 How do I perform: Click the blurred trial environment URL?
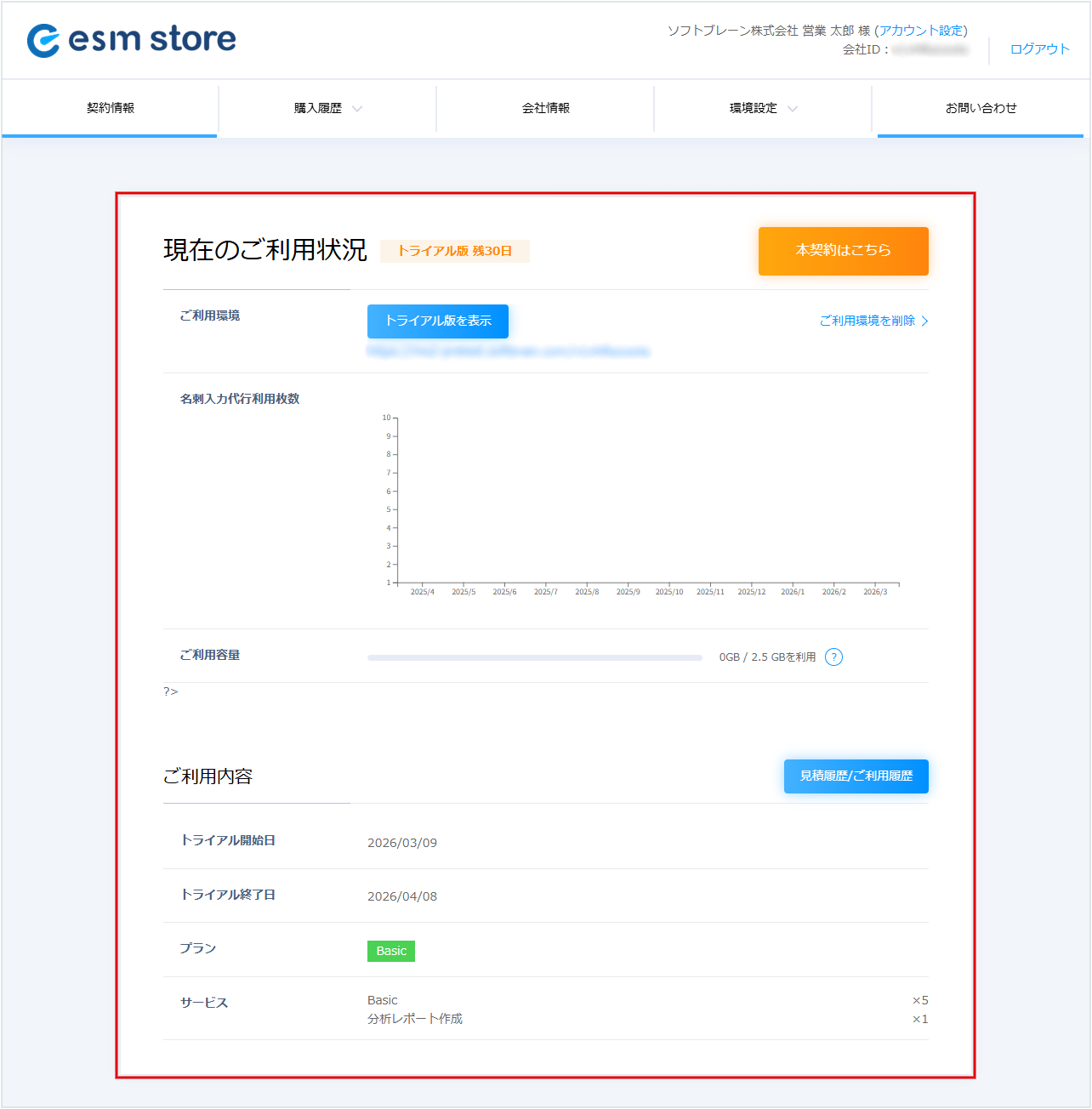coord(509,351)
